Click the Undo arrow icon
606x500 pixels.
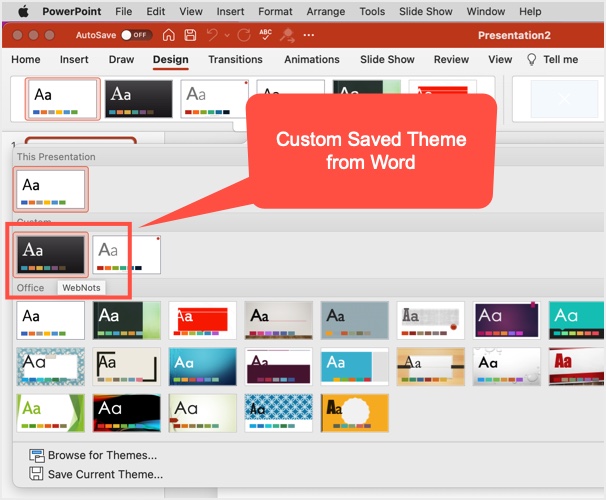pos(212,35)
